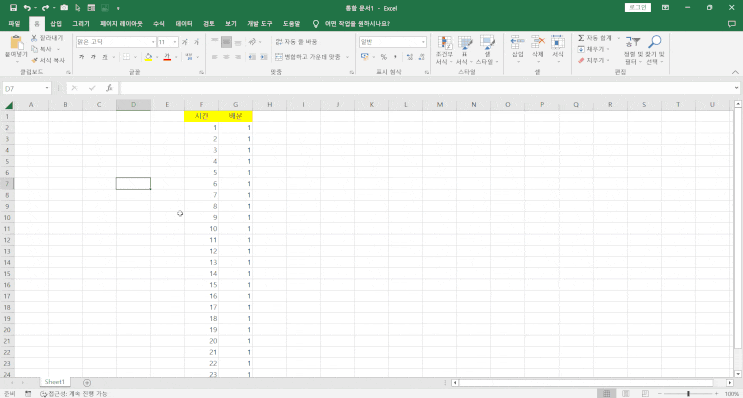This screenshot has width=743, height=398.
Task: Click the Format Painter (서식 복사) button
Action: (x=48, y=61)
